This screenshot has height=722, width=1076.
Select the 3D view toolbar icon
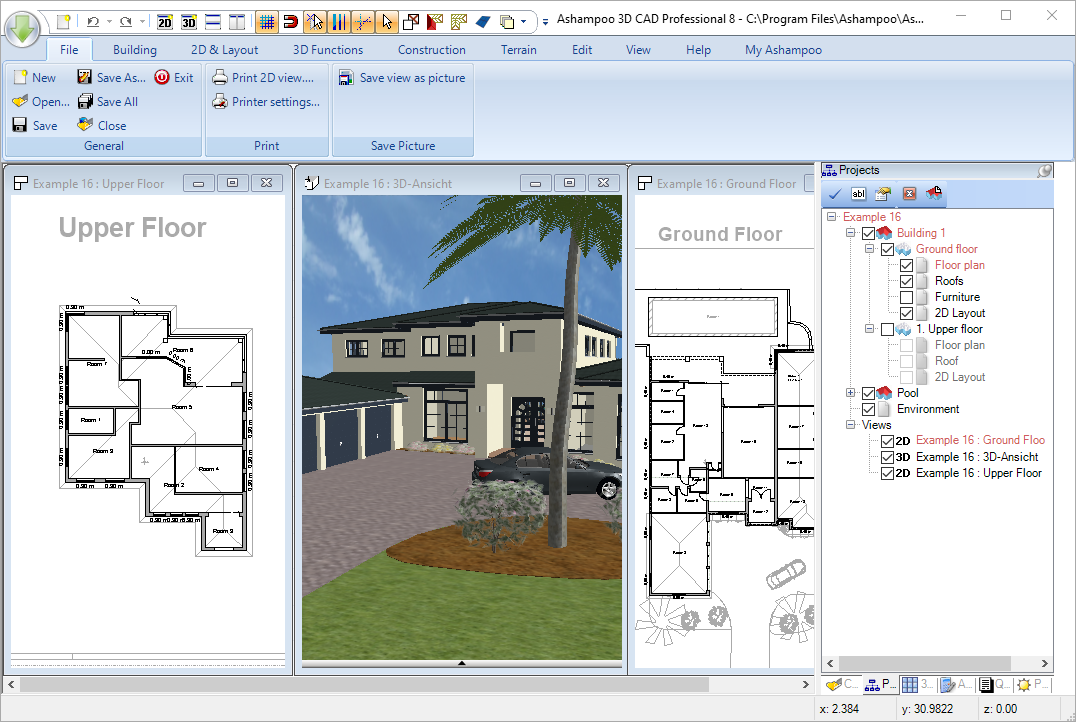[x=188, y=20]
